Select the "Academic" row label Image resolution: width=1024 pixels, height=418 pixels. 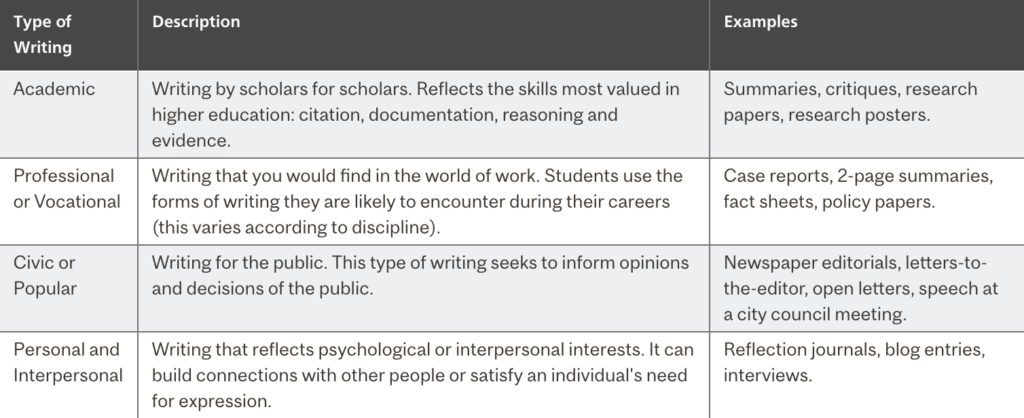tap(54, 89)
